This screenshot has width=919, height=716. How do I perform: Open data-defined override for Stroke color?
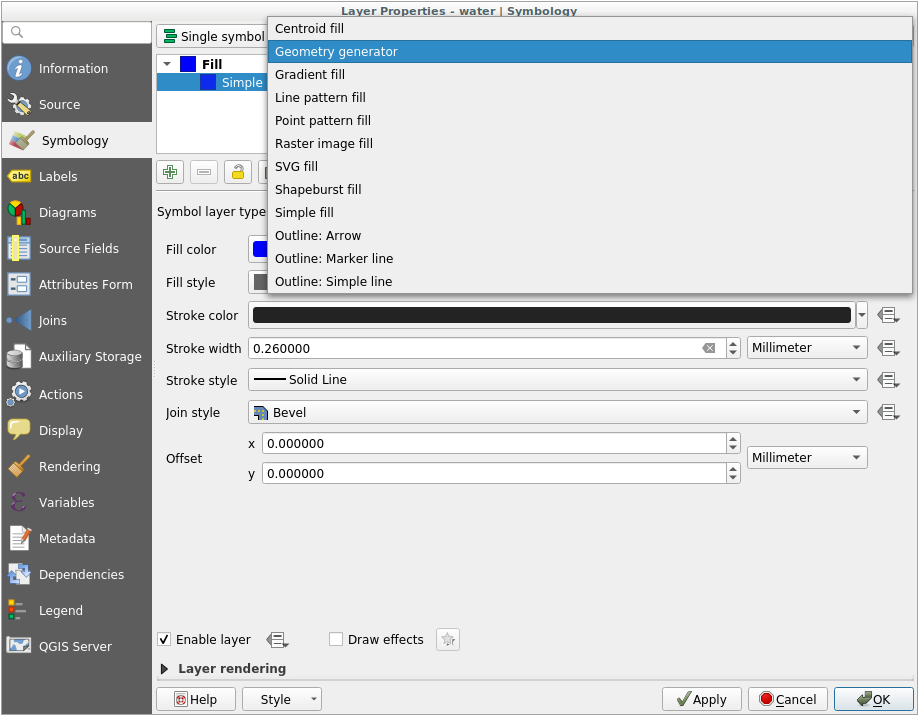coord(888,316)
